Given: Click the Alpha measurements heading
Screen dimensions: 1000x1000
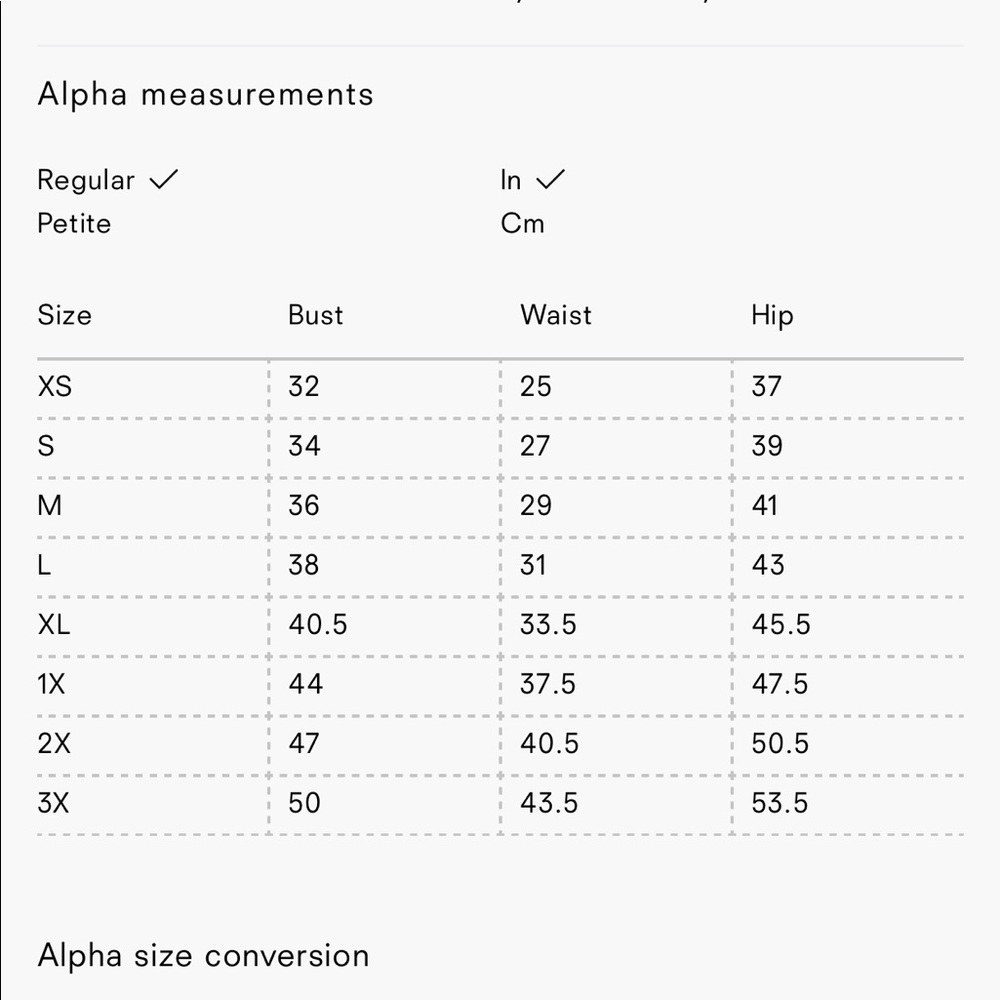Looking at the screenshot, I should pyautogui.click(x=205, y=94).
